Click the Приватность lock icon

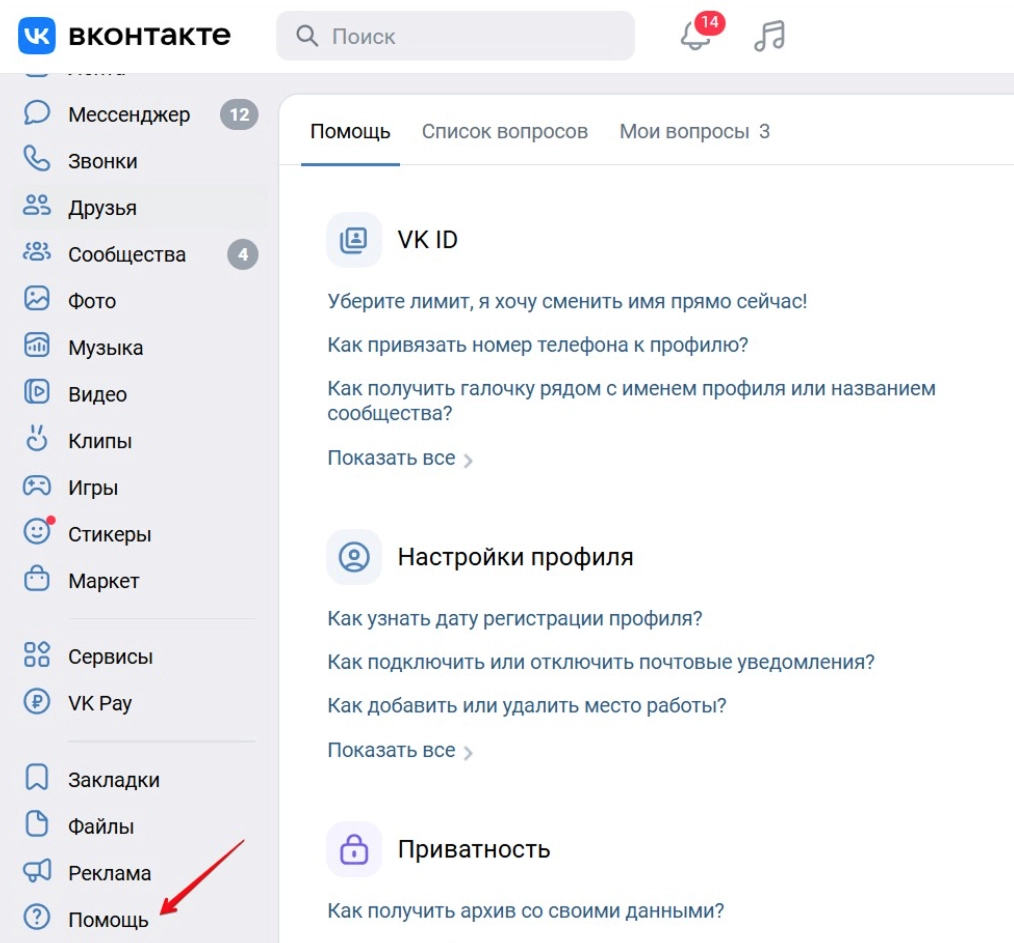[354, 849]
